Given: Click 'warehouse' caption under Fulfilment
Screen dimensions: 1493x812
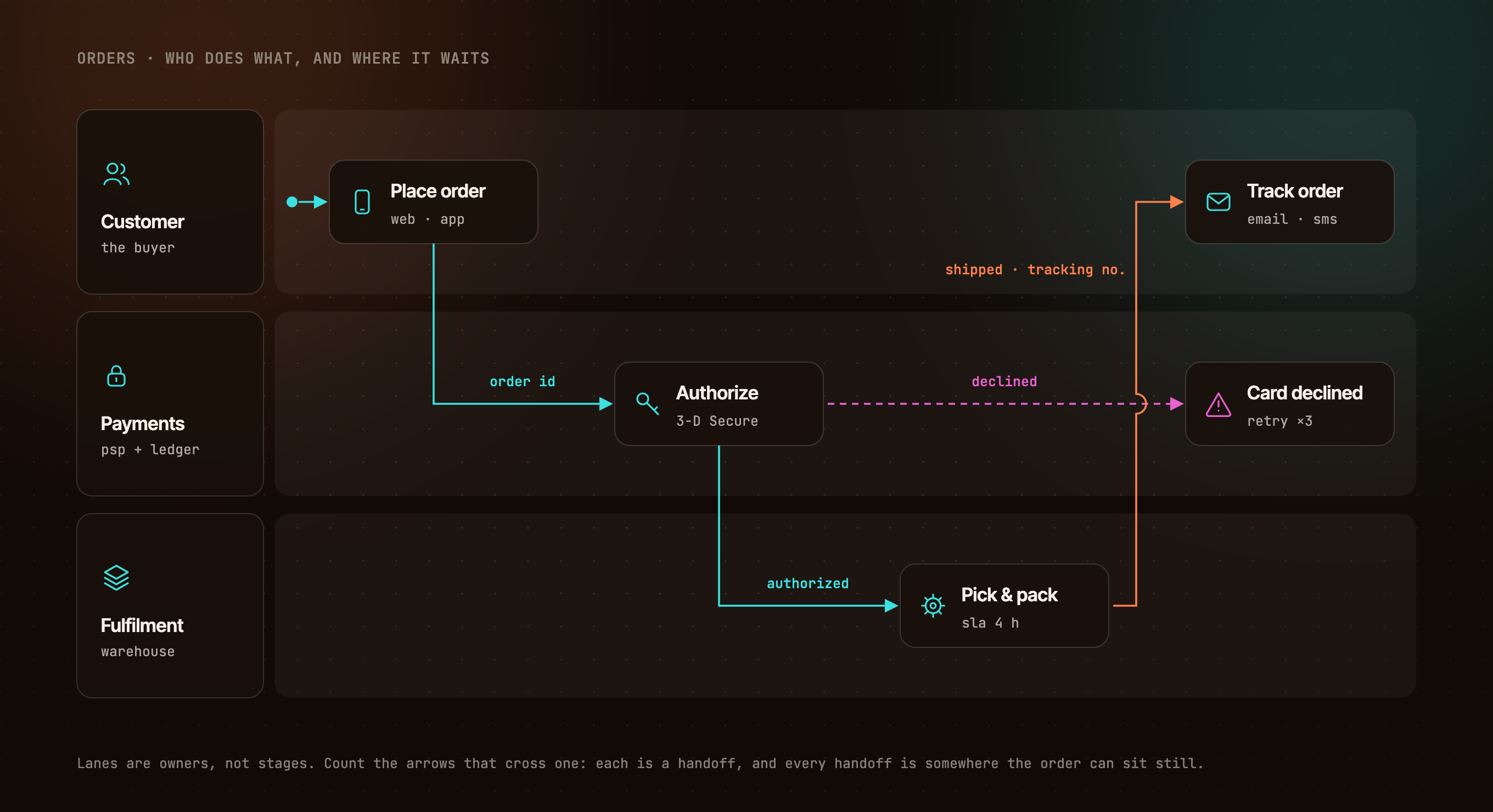Looking at the screenshot, I should point(137,652).
